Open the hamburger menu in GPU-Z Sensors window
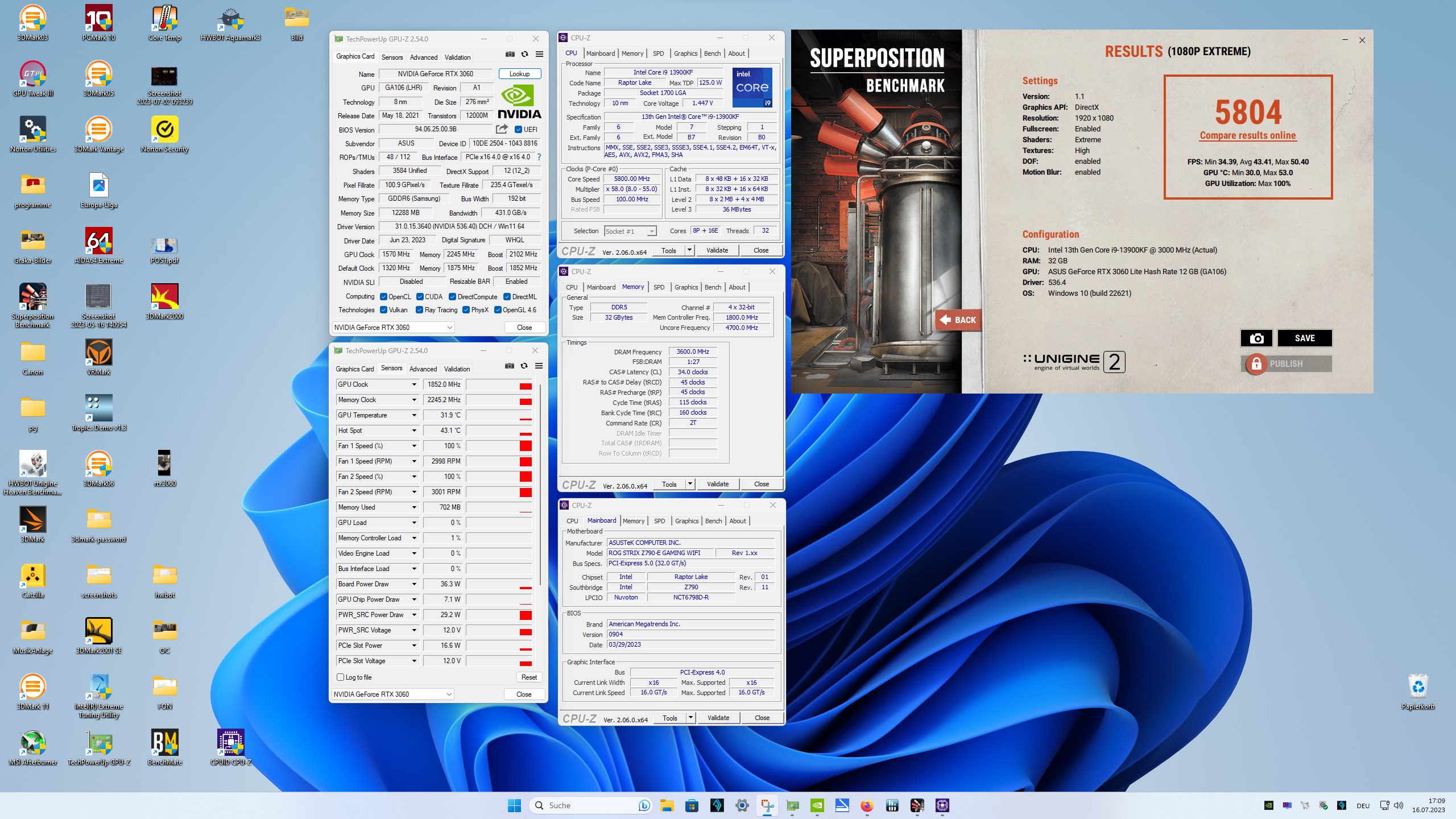The width and height of the screenshot is (1456, 819). 539,366
